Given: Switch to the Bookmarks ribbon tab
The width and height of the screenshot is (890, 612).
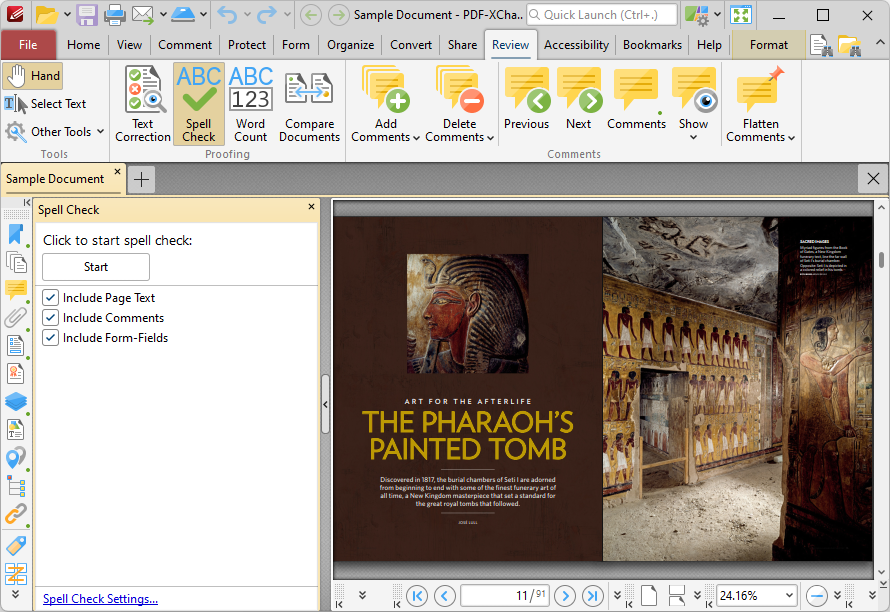Looking at the screenshot, I should (652, 45).
